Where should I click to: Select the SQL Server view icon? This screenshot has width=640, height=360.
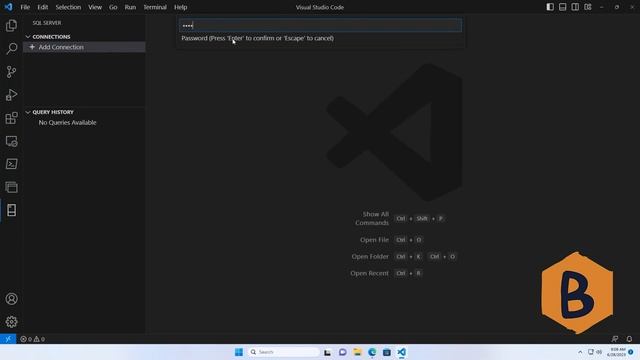pyautogui.click(x=11, y=210)
